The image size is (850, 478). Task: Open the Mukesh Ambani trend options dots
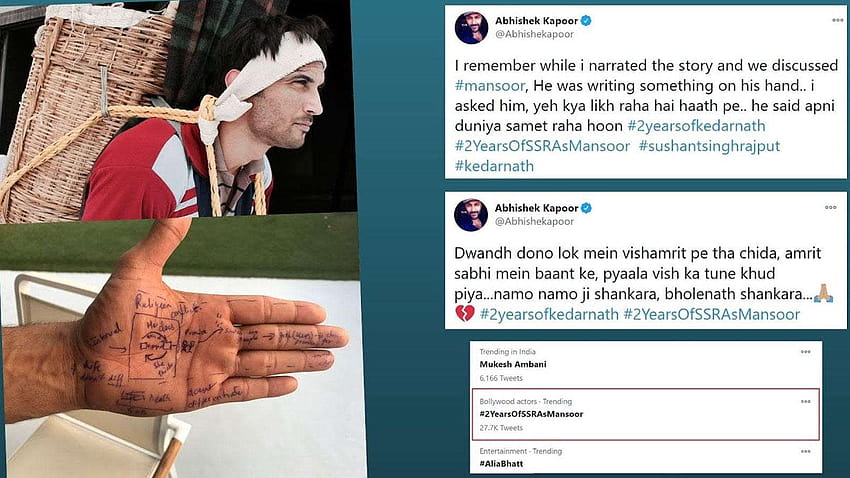coord(806,352)
